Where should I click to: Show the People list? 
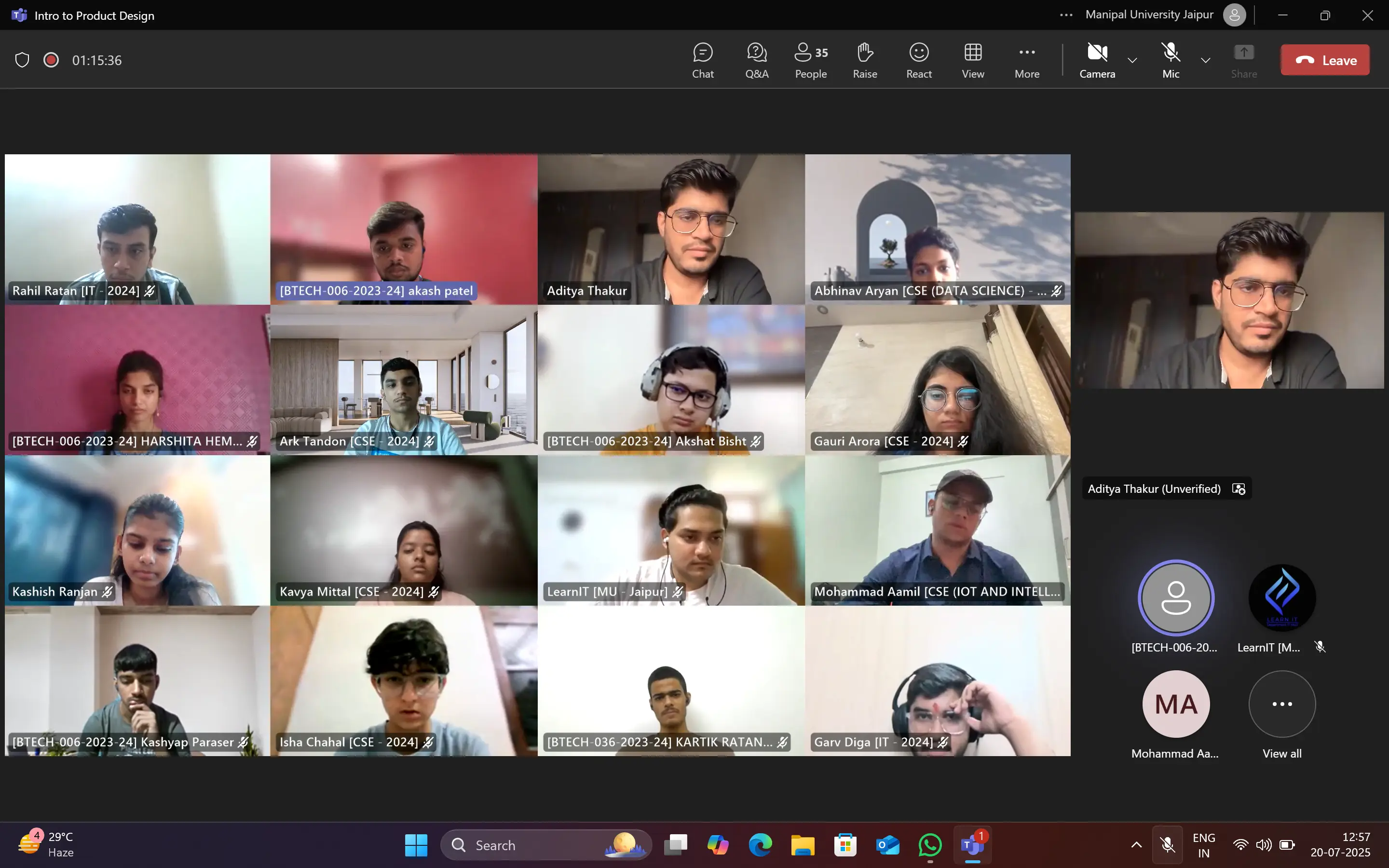point(810,59)
